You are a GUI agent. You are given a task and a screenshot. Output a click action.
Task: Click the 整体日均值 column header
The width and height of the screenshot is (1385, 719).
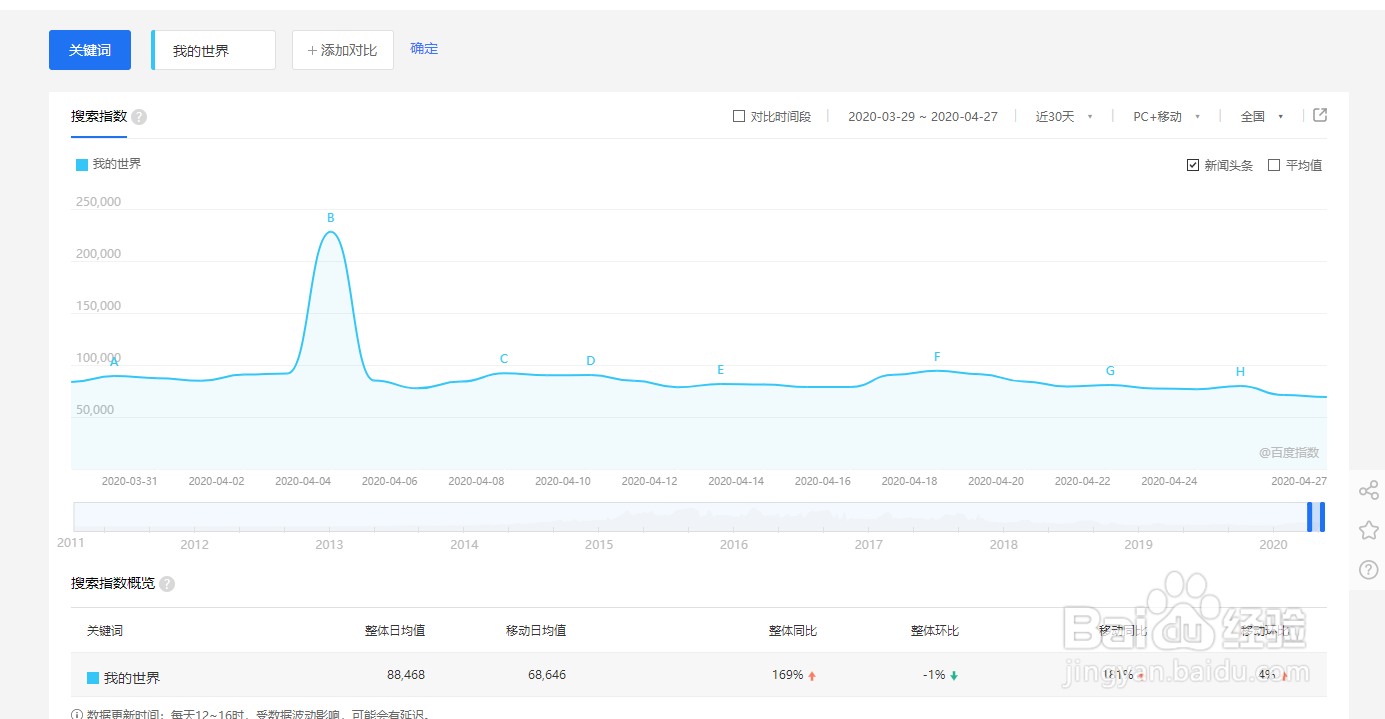click(x=395, y=631)
